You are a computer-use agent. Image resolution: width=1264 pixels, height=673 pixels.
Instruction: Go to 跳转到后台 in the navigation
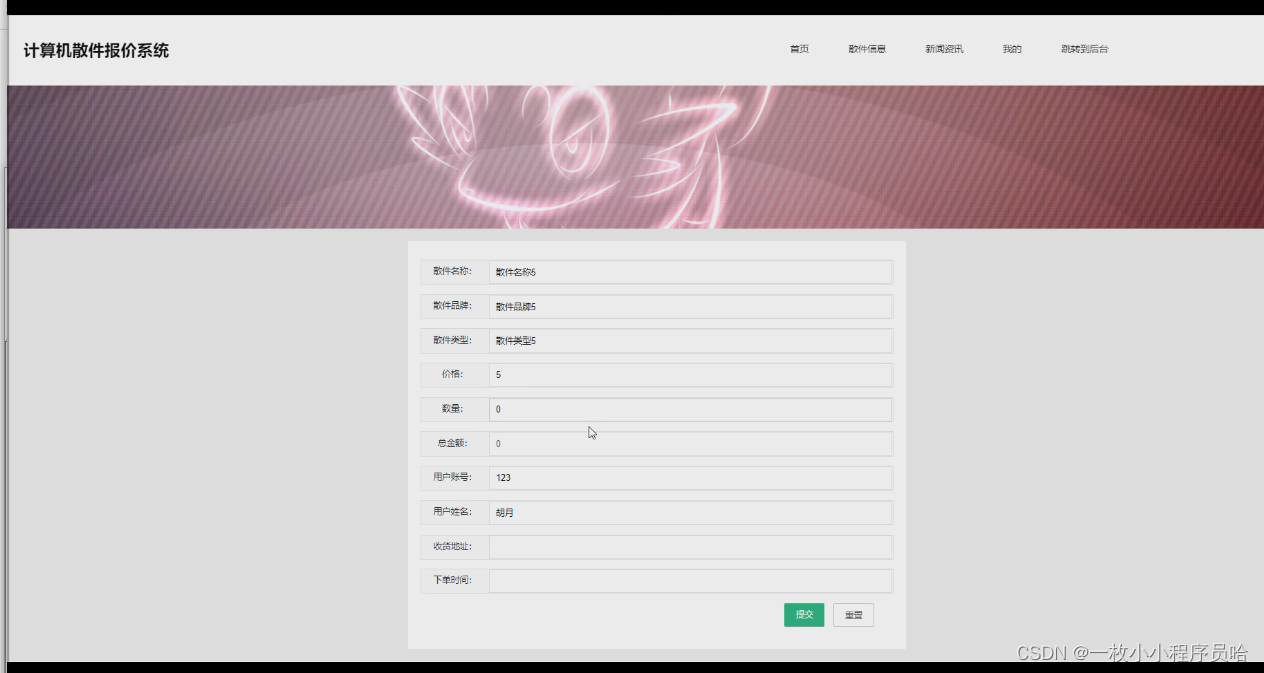point(1085,49)
